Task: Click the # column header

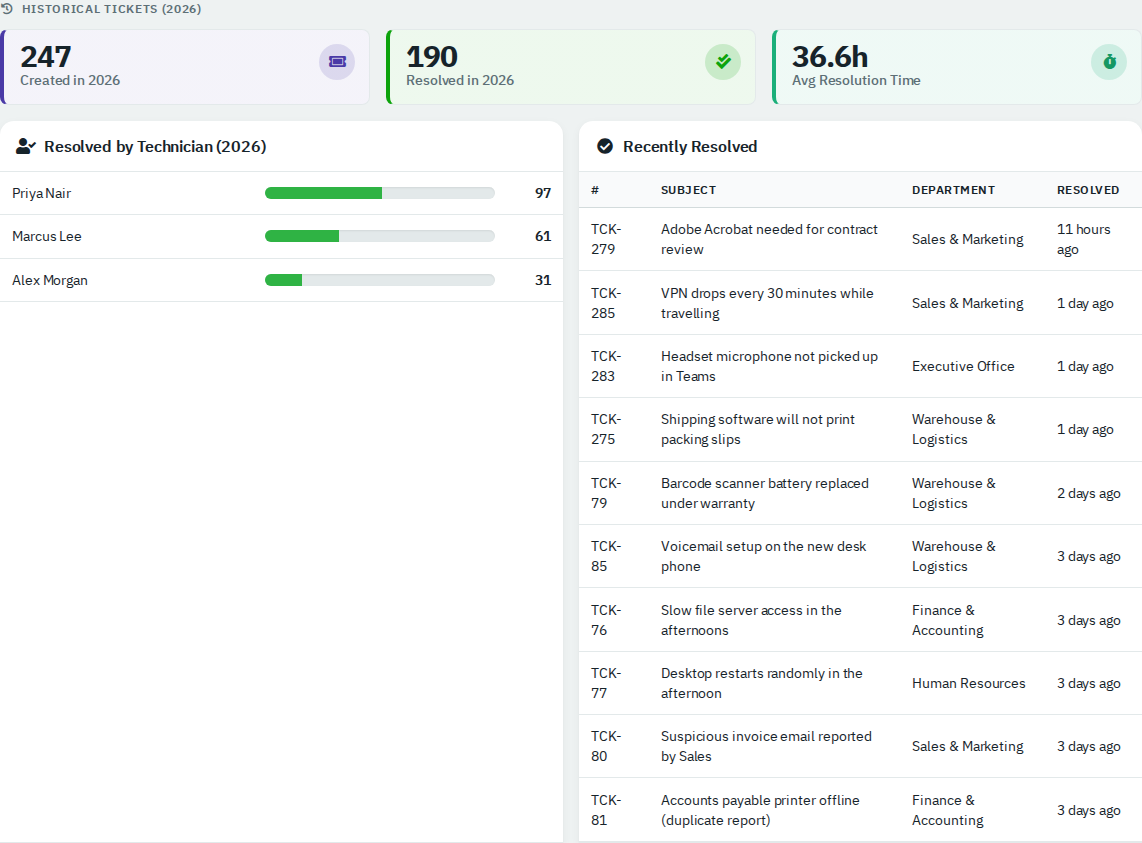Action: click(595, 190)
